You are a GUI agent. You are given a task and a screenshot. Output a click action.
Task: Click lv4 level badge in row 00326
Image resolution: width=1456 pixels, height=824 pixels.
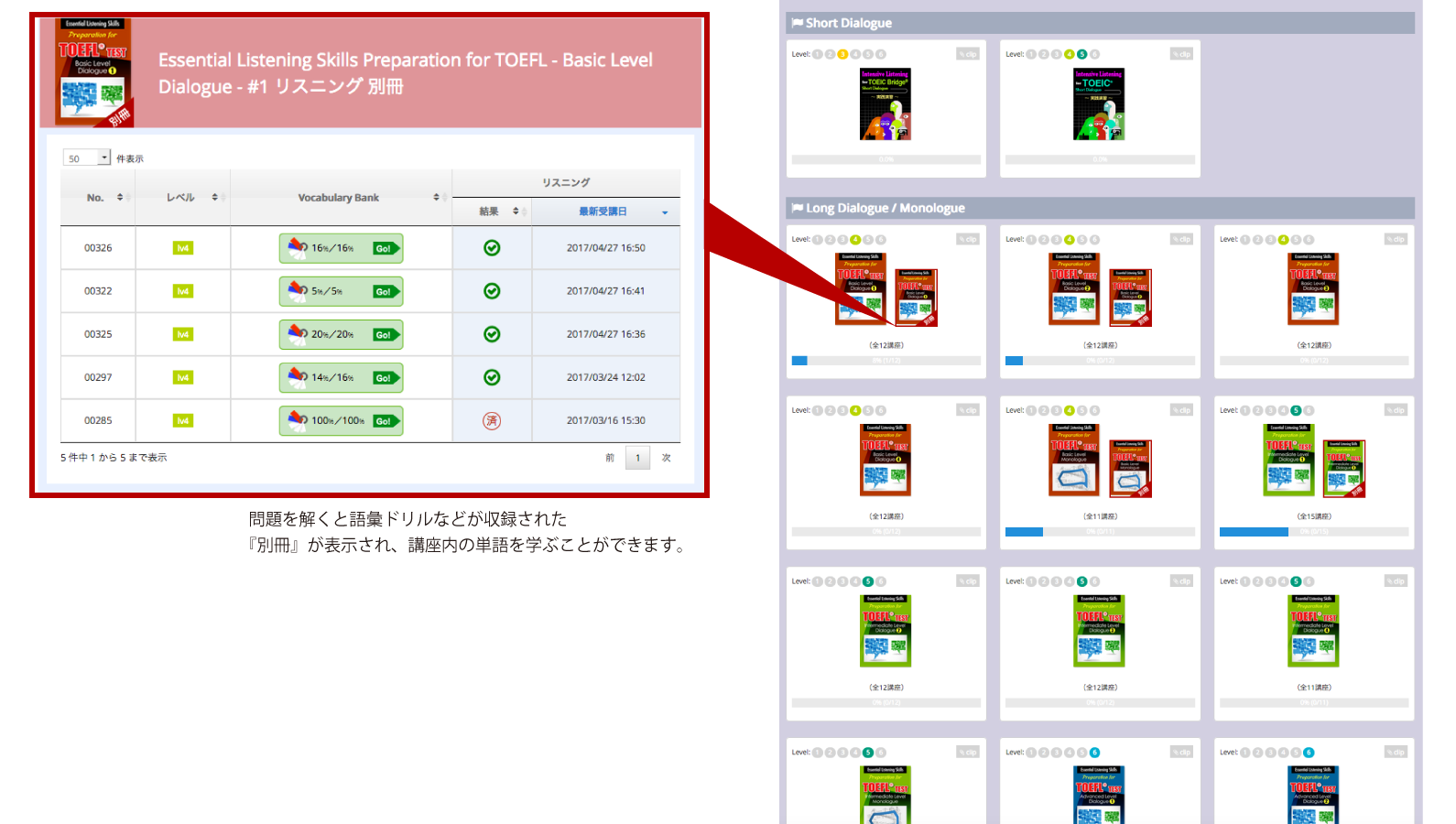point(183,248)
